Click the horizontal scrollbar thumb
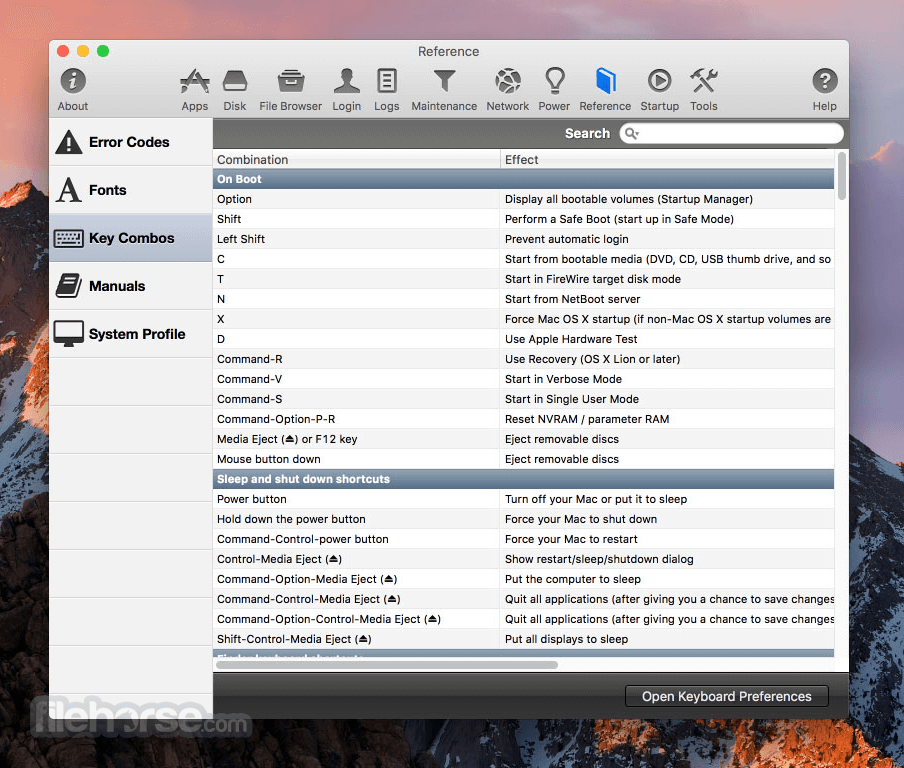Image resolution: width=904 pixels, height=768 pixels. 387,665
